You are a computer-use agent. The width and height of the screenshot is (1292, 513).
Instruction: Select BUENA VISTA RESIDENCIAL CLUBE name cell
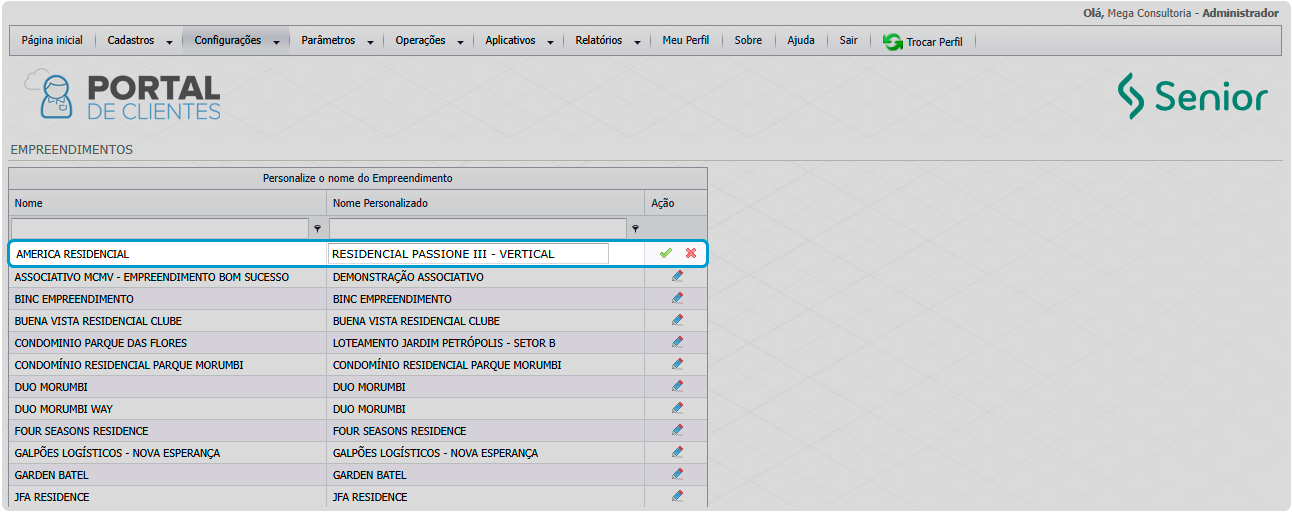(167, 321)
